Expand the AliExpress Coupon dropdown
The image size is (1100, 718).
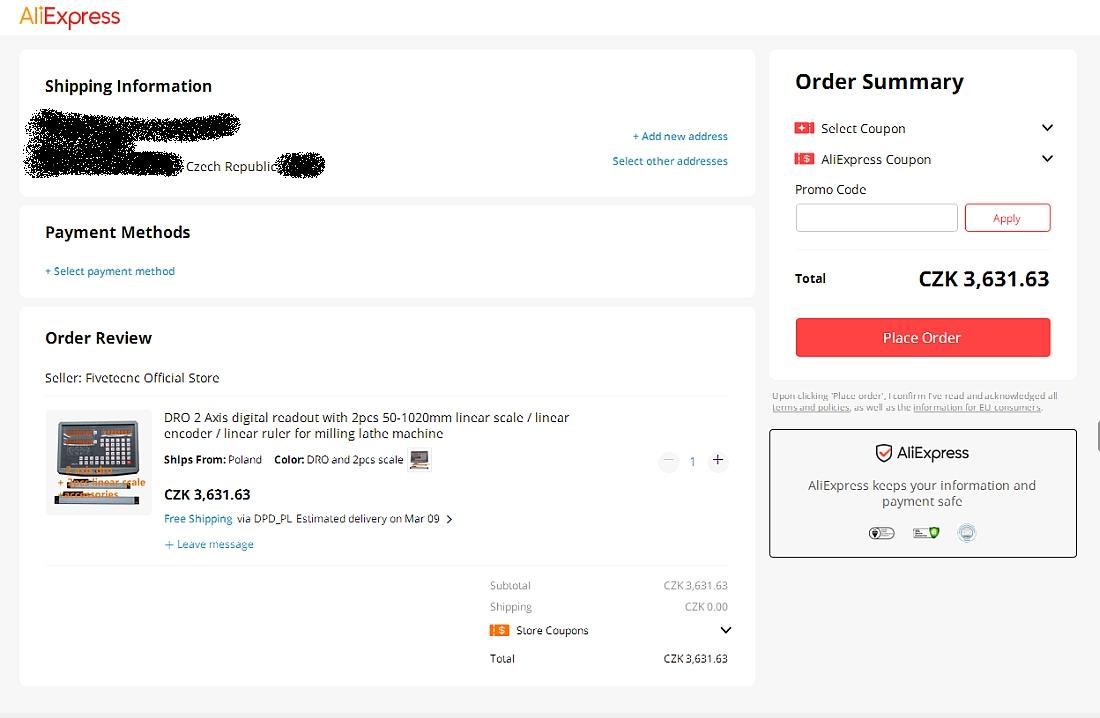pyautogui.click(x=1047, y=159)
